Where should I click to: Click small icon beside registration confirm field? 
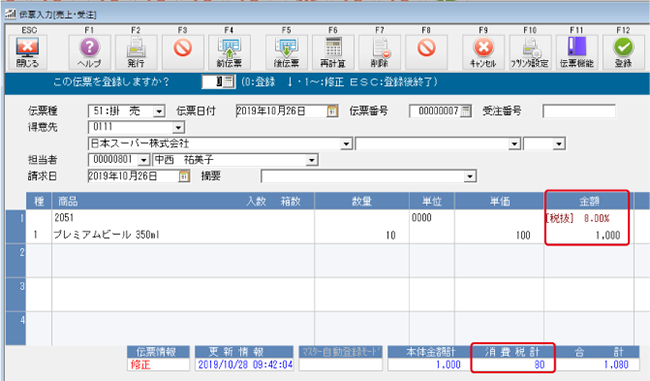point(228,82)
